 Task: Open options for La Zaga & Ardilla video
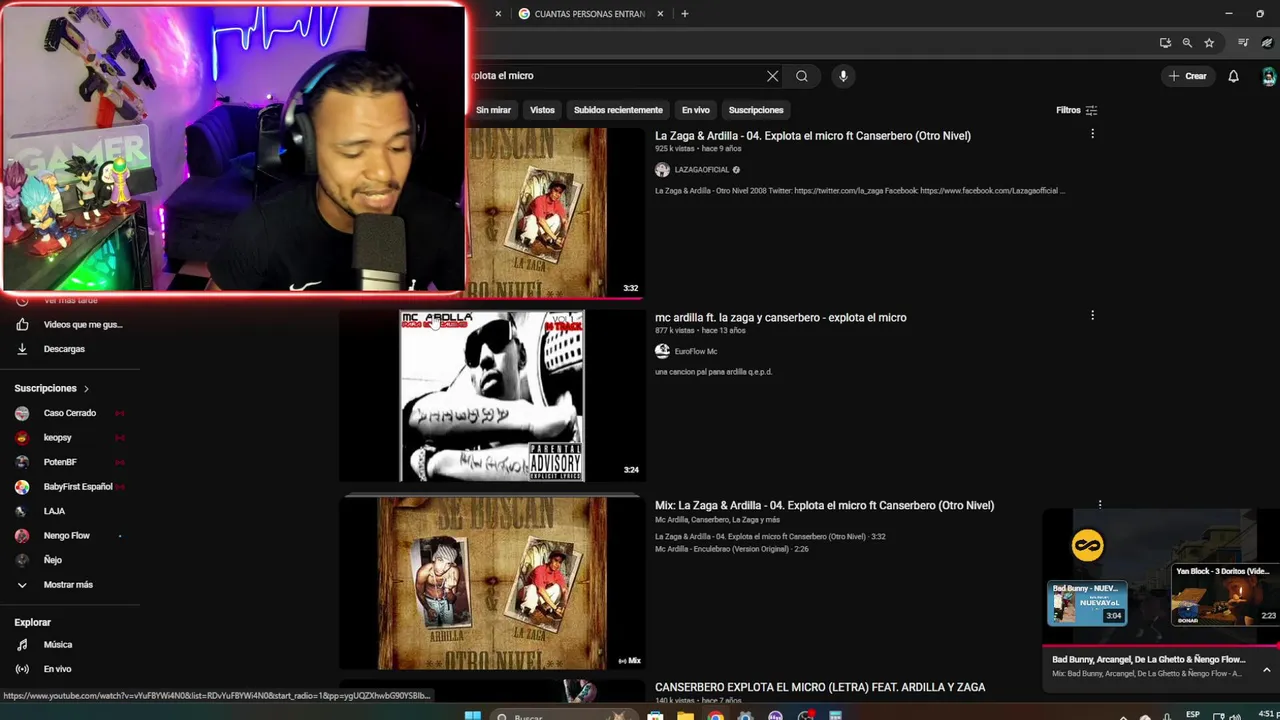(1092, 134)
